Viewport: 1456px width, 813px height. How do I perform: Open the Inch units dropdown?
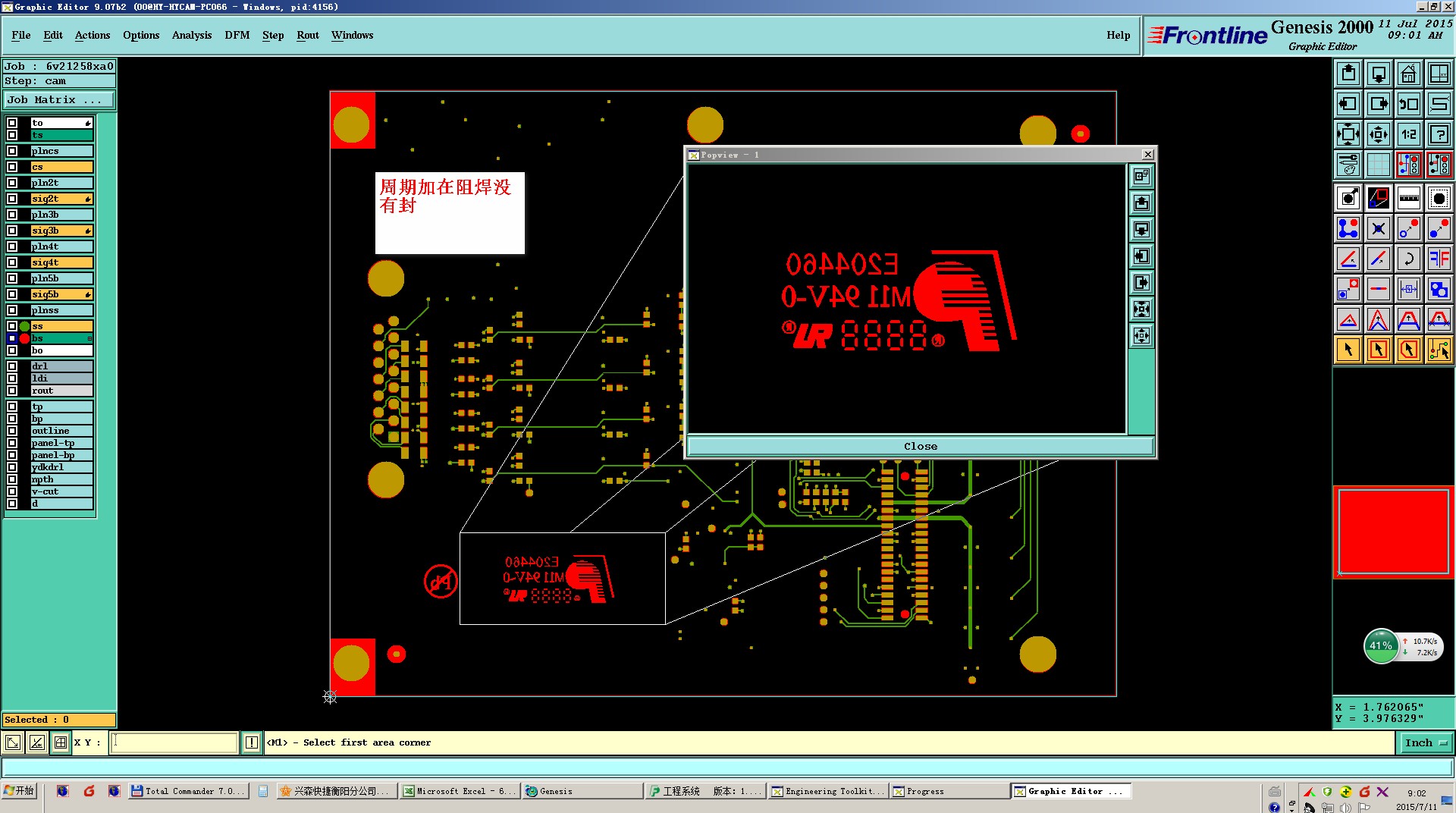click(x=1426, y=743)
